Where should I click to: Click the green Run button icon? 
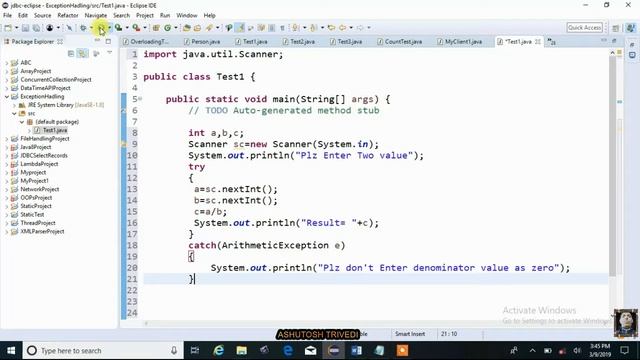tap(101, 28)
